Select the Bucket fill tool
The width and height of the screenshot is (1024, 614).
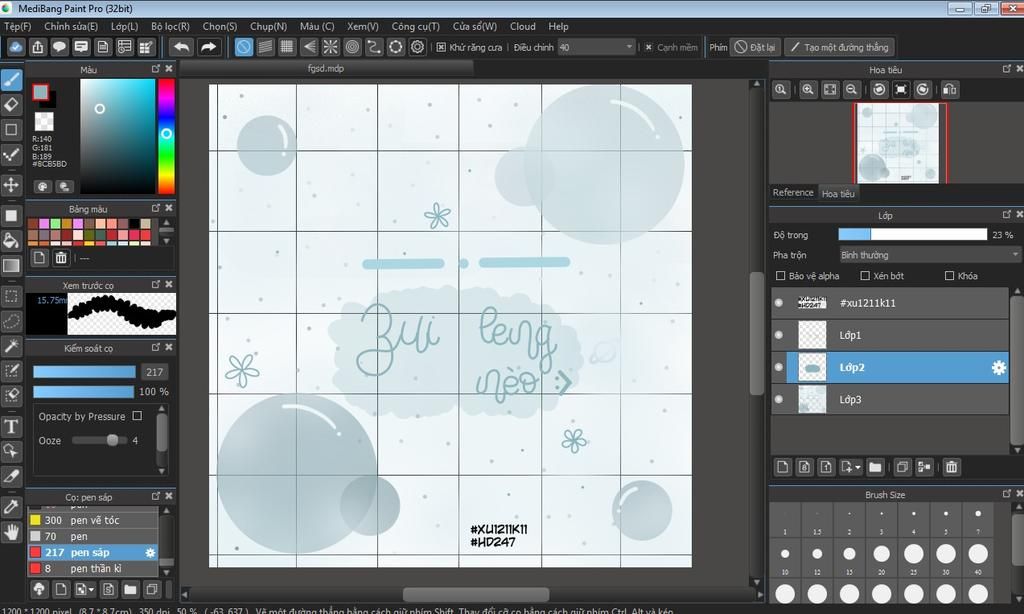(11, 240)
